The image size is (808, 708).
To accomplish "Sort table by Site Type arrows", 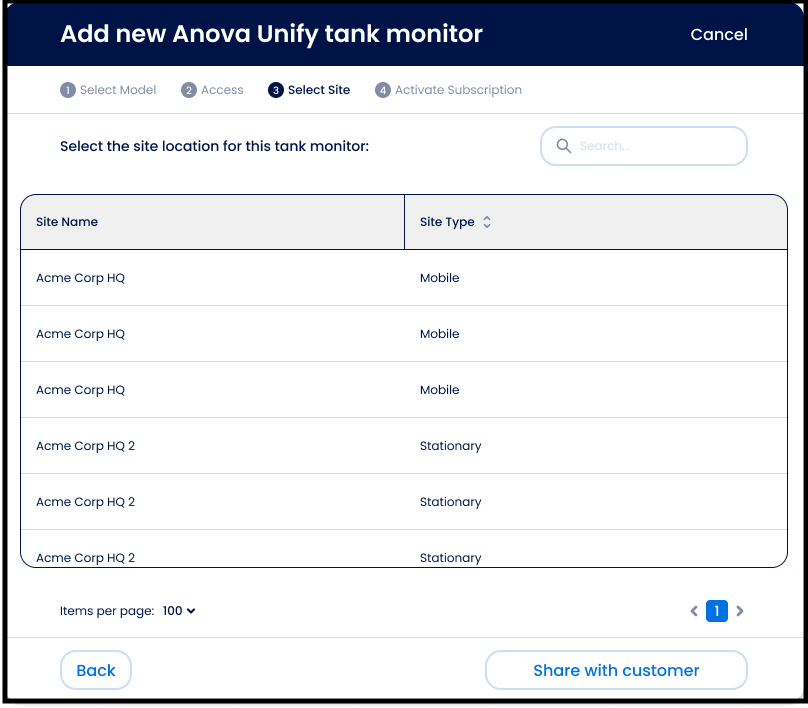I will (487, 222).
